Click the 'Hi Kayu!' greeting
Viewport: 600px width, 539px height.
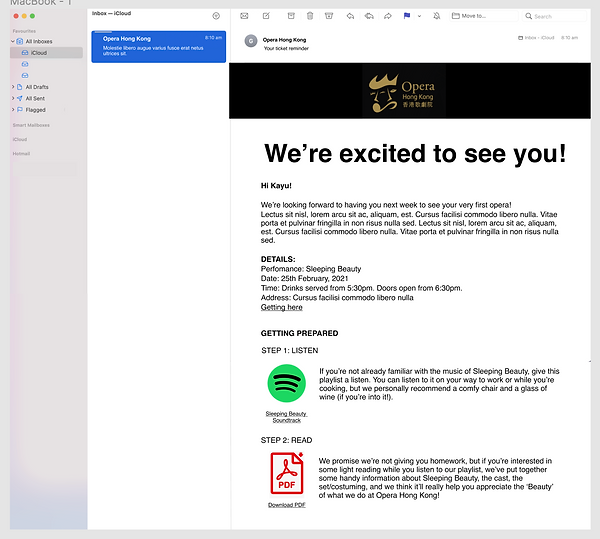276,186
